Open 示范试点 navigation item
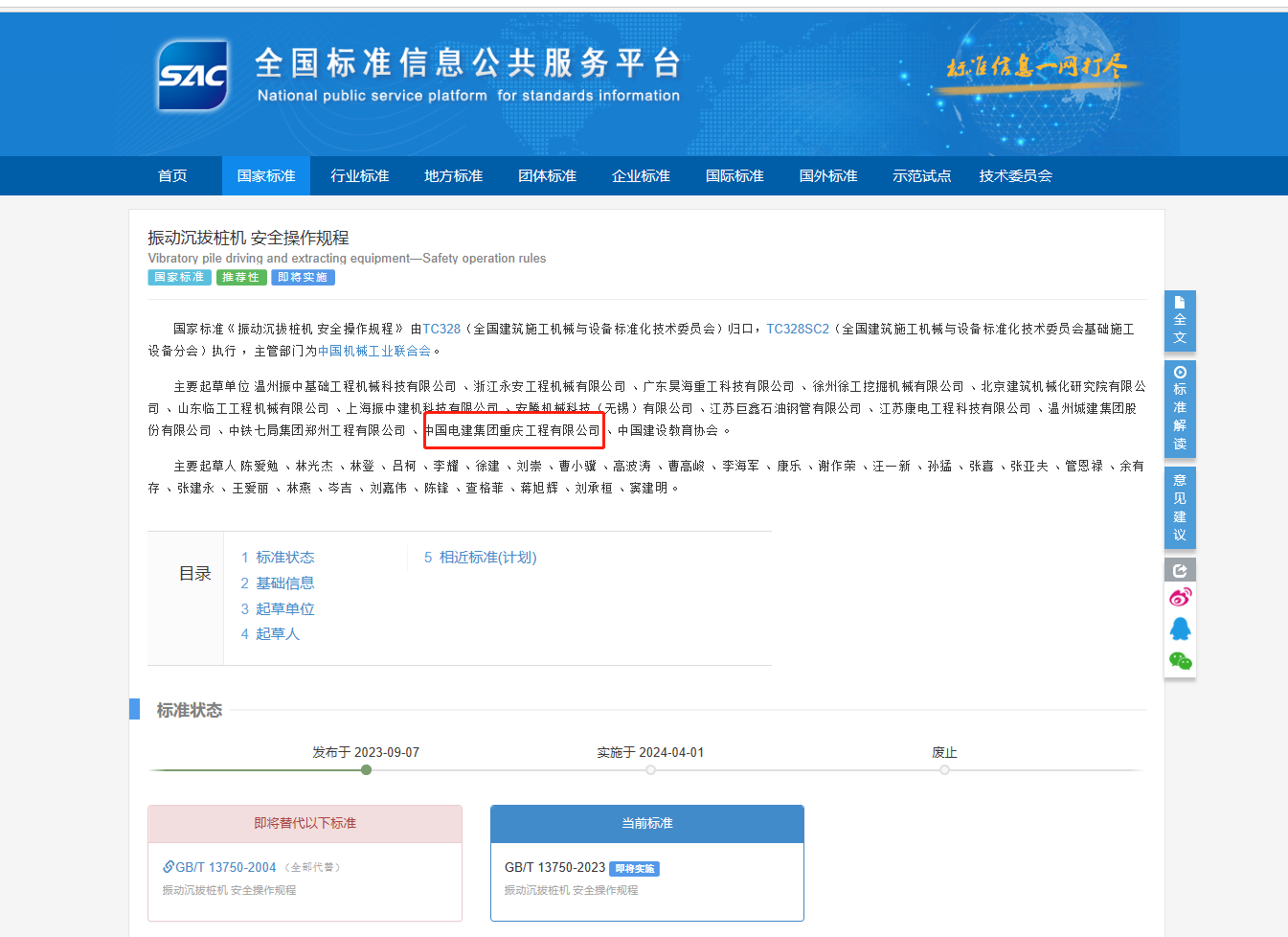 tap(922, 176)
